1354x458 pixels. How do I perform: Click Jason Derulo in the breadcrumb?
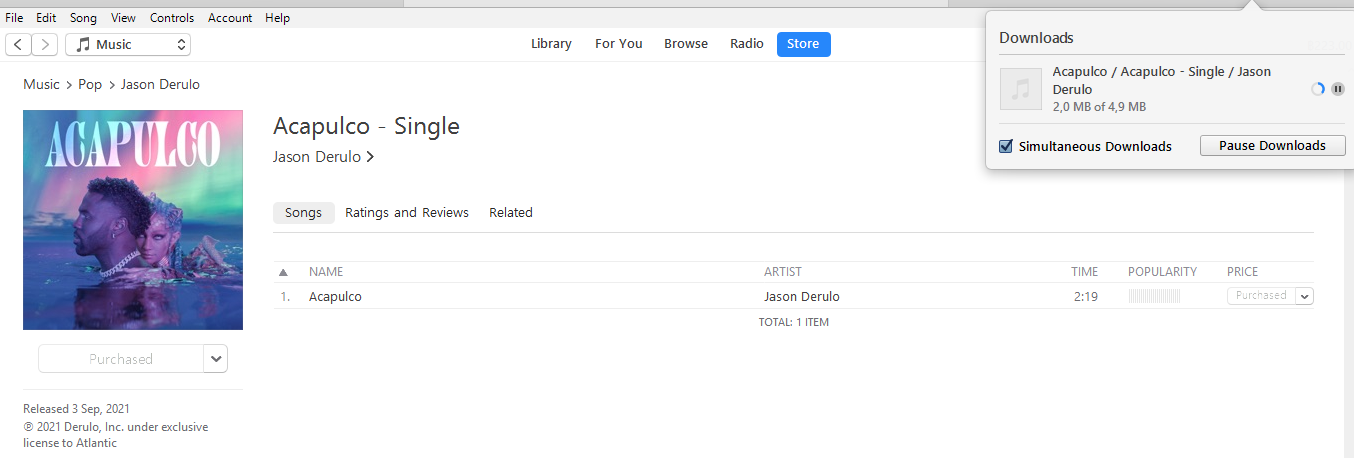click(x=160, y=85)
